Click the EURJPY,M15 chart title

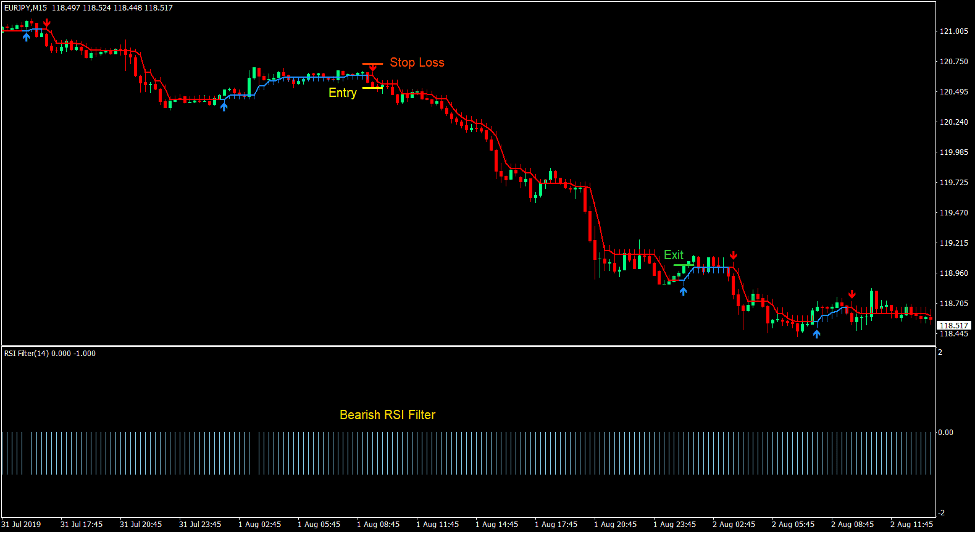tap(26, 8)
